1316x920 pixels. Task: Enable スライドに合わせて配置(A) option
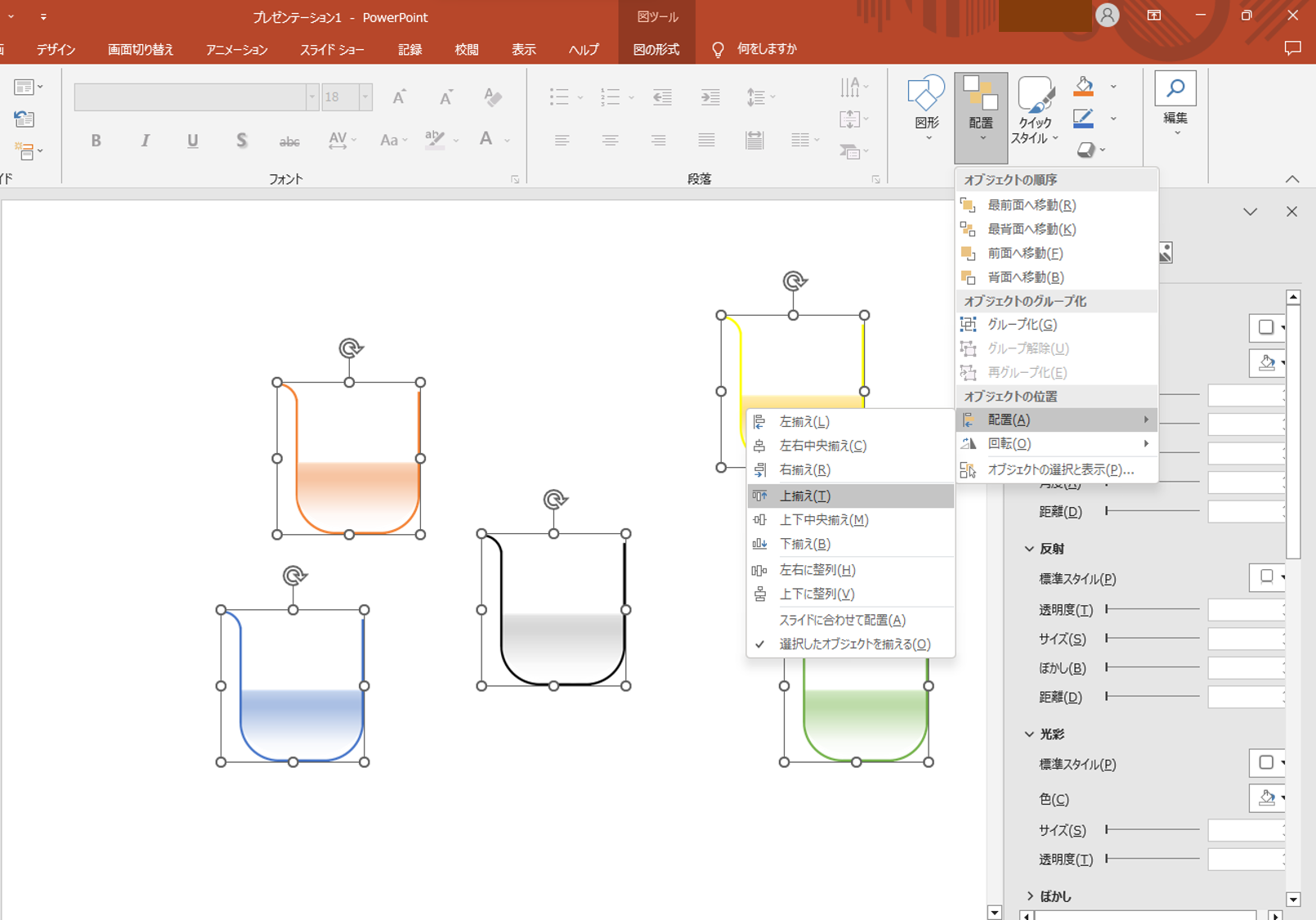[x=850, y=620]
